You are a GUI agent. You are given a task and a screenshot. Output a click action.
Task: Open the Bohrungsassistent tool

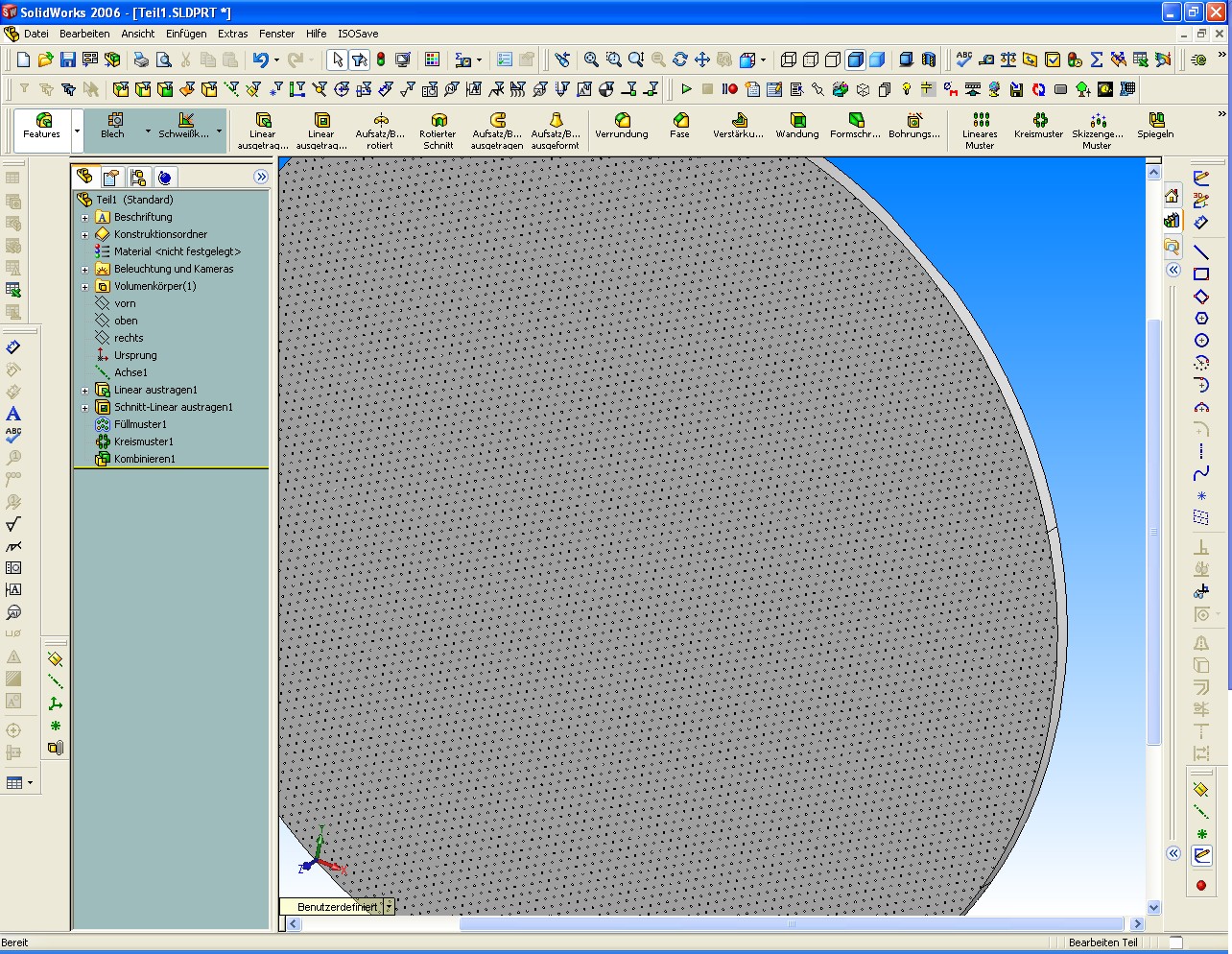pyautogui.click(x=914, y=126)
